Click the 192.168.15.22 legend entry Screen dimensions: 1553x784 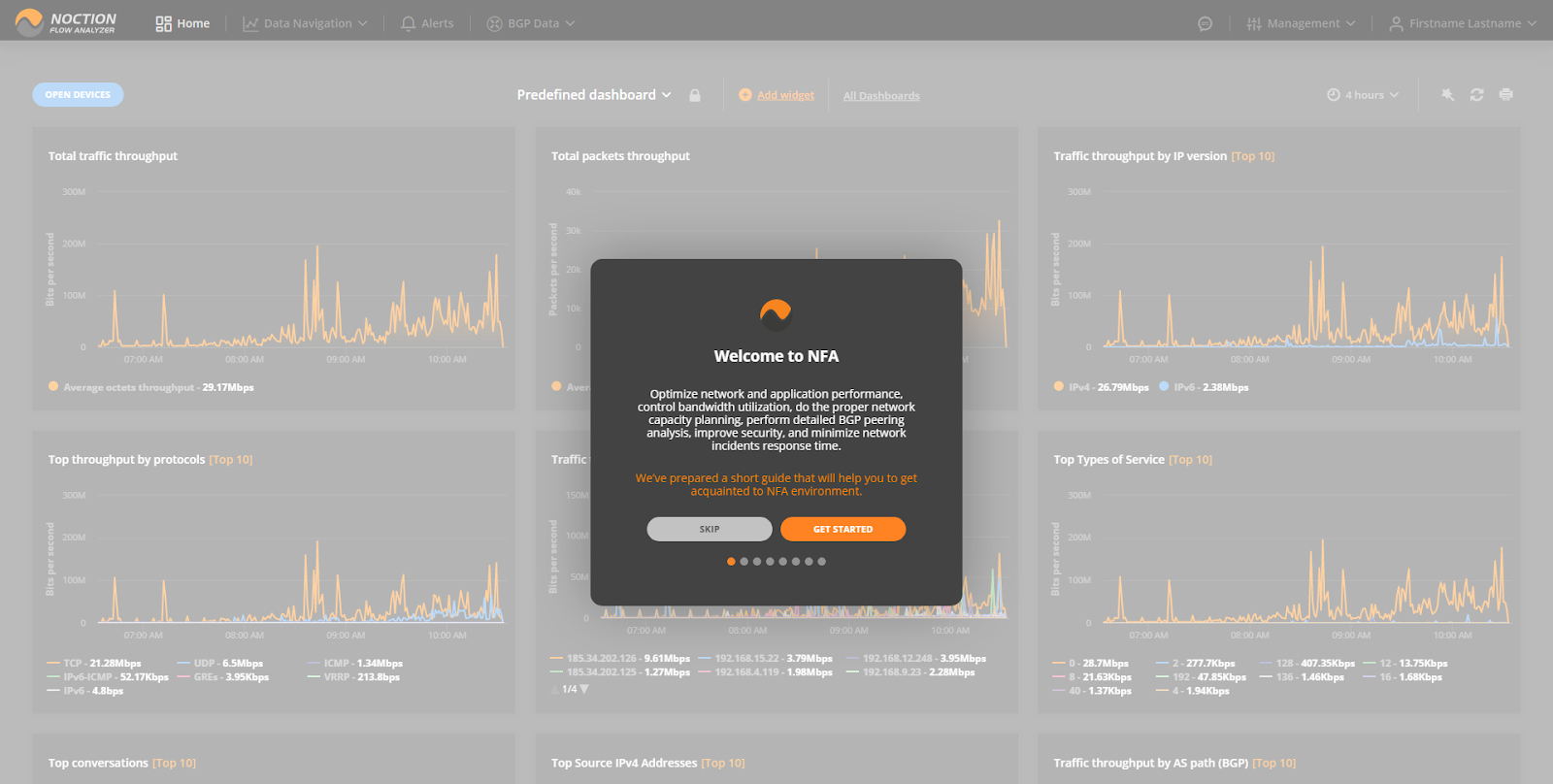click(765, 659)
